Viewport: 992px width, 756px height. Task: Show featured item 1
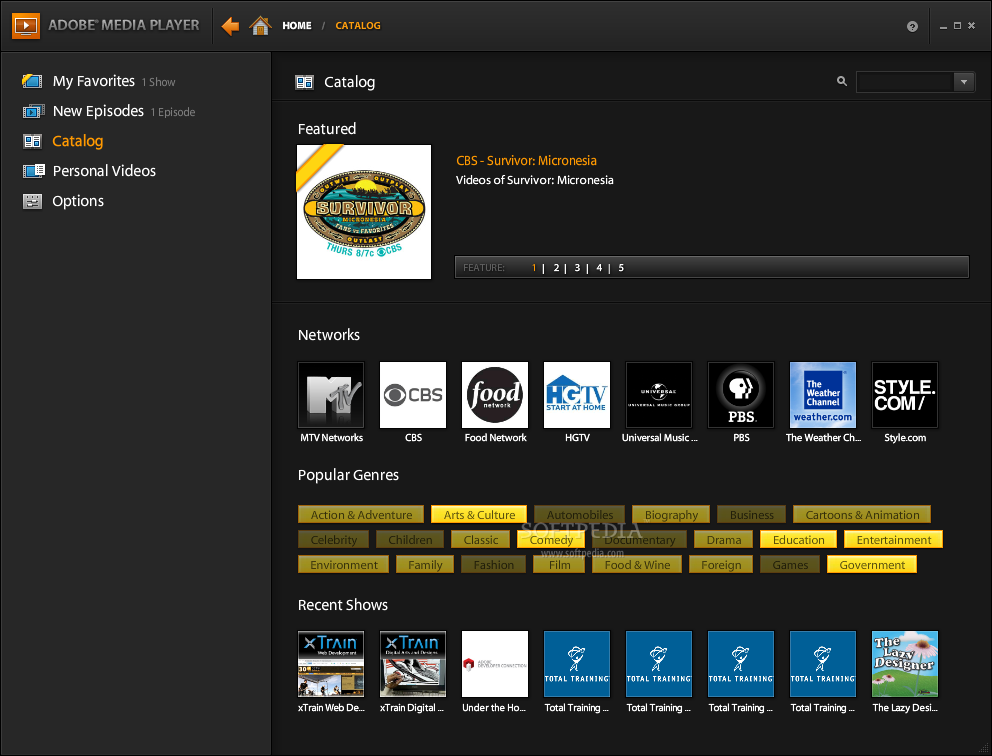click(534, 268)
